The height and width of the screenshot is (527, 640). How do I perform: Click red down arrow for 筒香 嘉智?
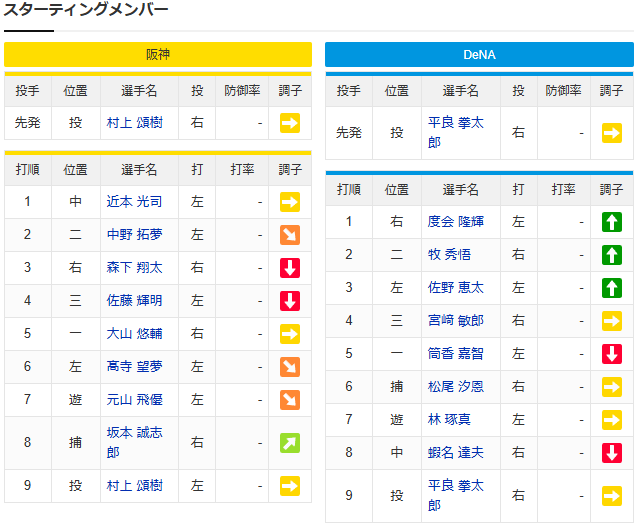coord(612,354)
